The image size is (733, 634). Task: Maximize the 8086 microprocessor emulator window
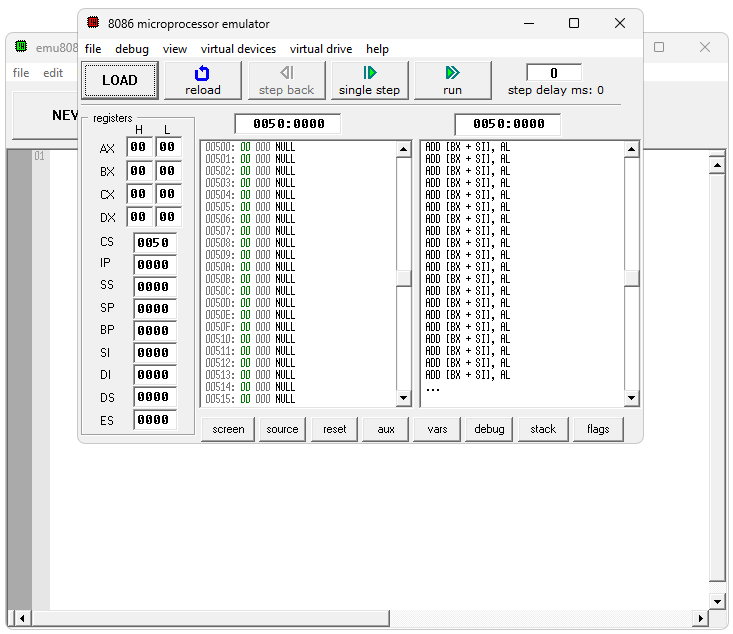point(574,23)
